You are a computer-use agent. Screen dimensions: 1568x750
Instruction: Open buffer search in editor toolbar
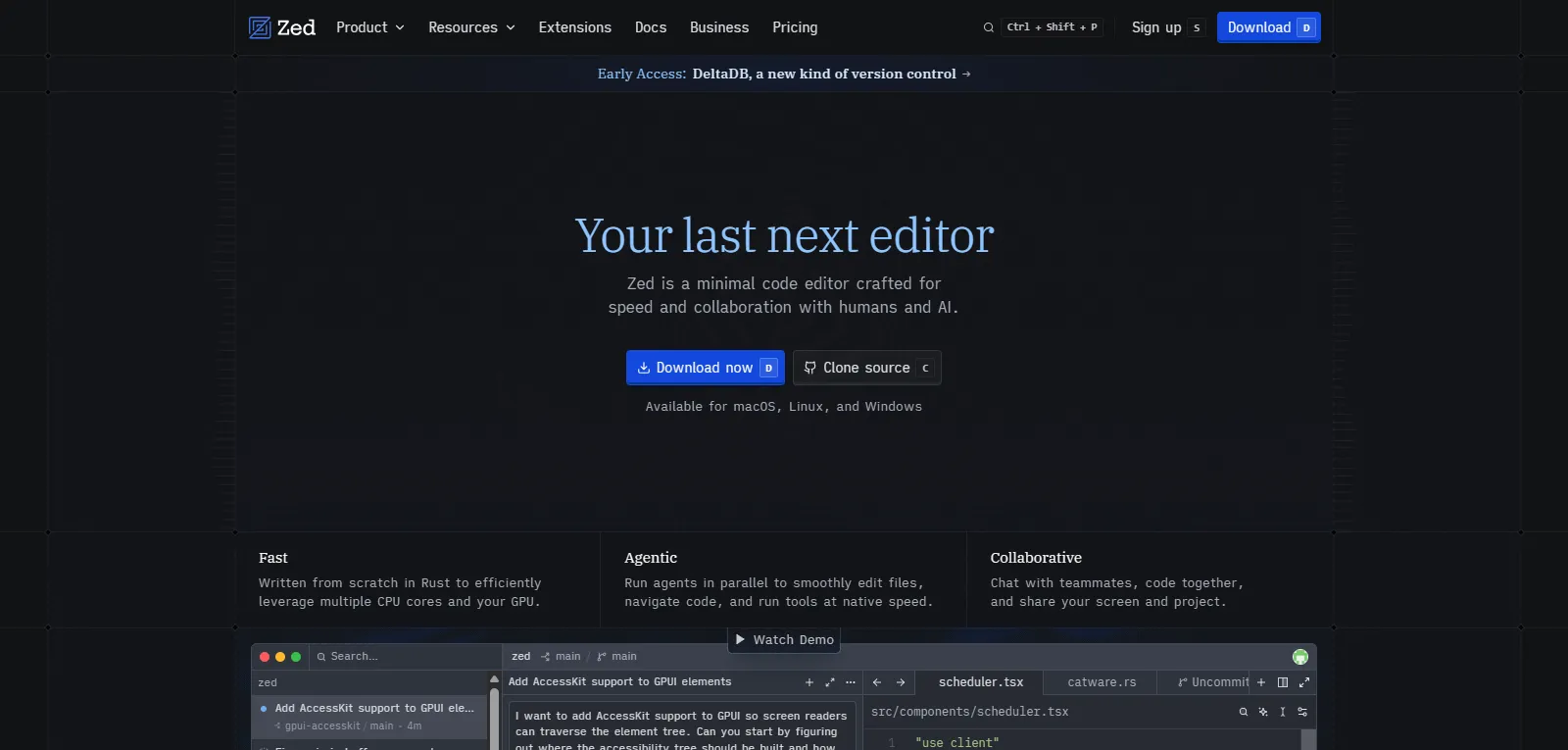coord(1244,712)
